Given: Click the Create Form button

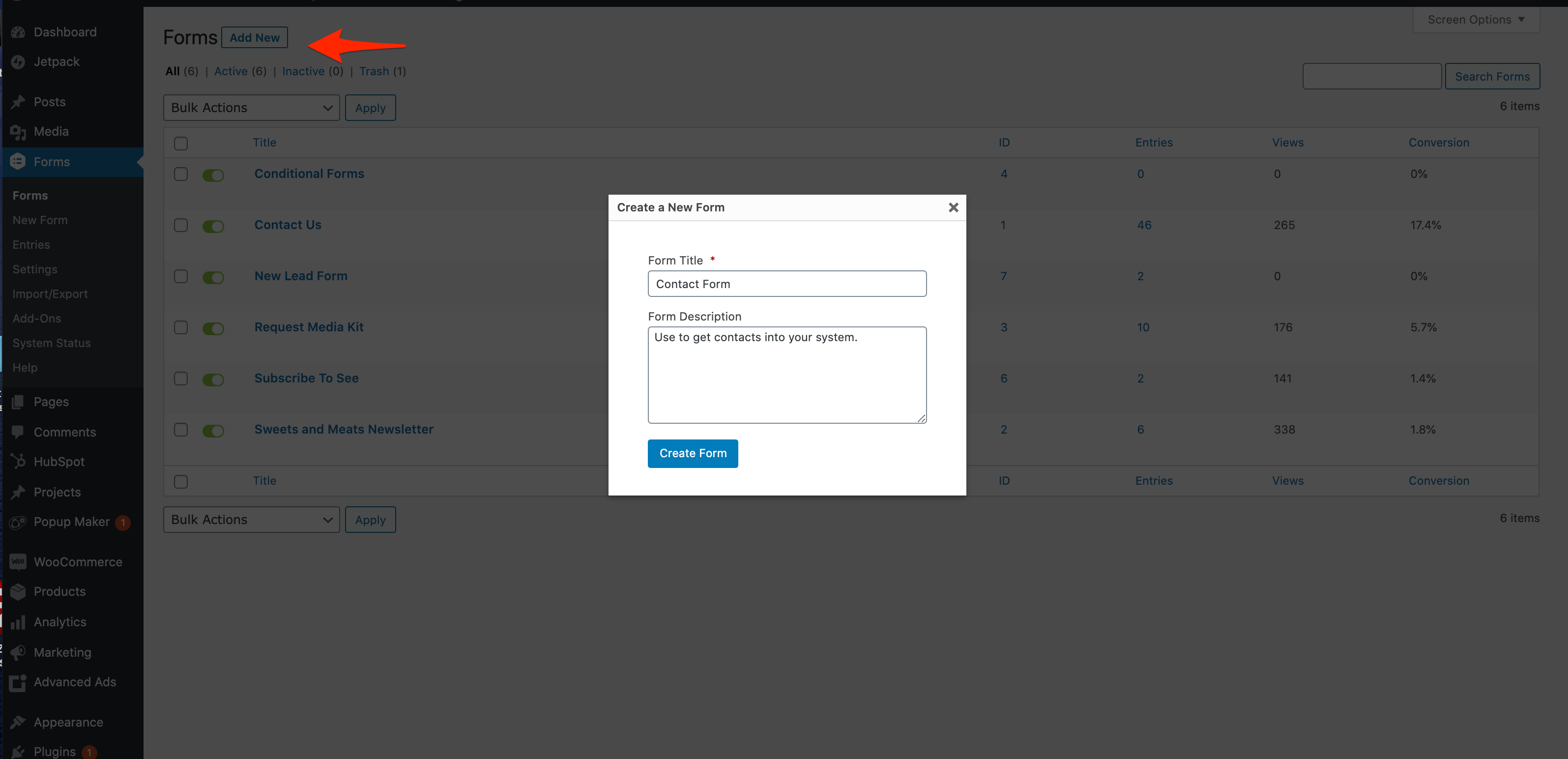Looking at the screenshot, I should tap(693, 453).
